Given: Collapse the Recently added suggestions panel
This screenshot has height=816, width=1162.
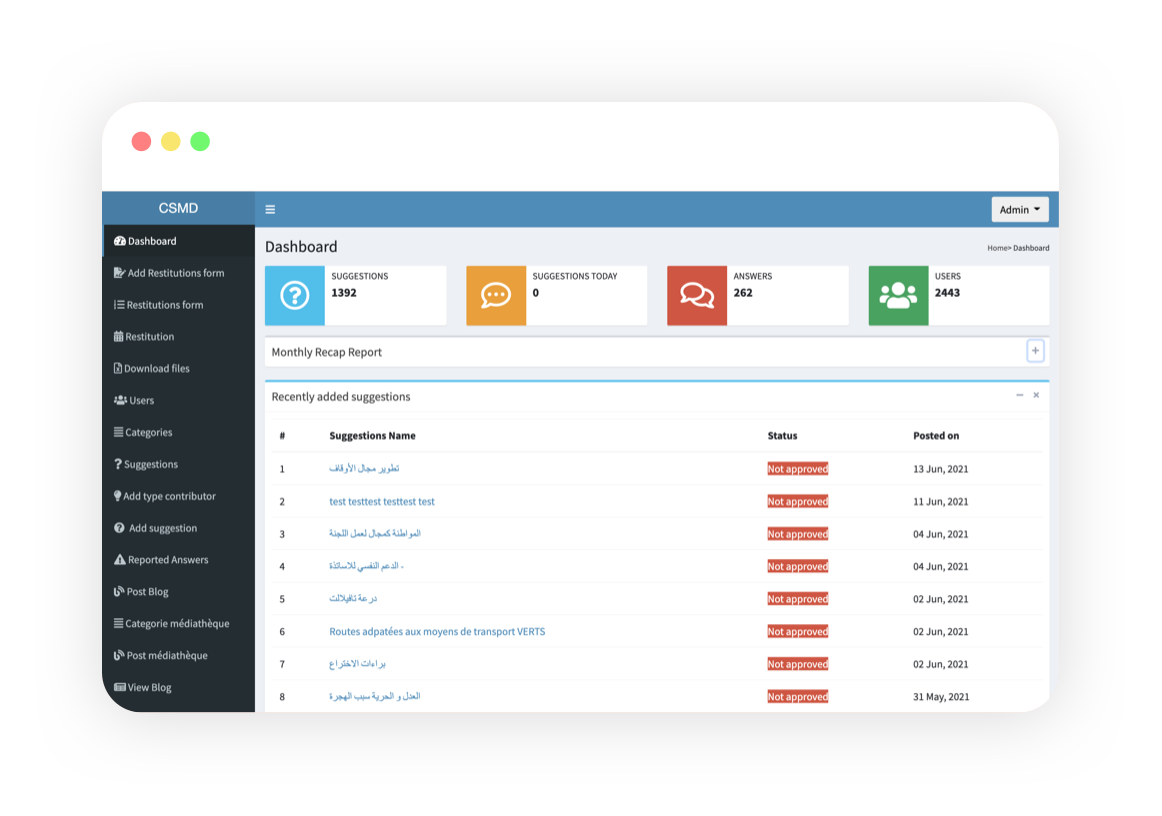Looking at the screenshot, I should tap(1021, 395).
